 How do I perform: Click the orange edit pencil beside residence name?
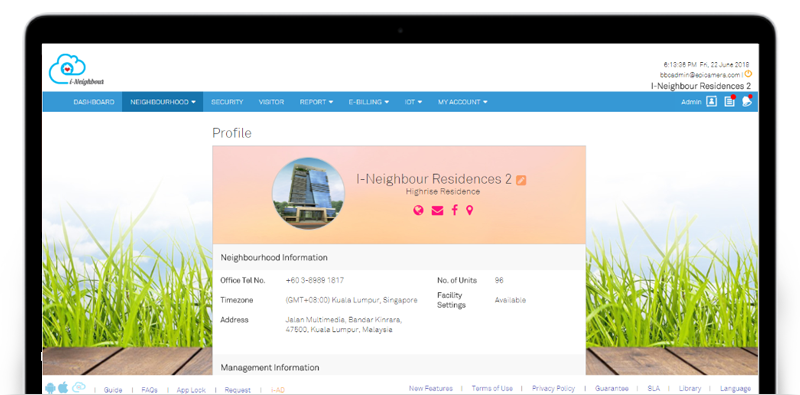point(521,180)
